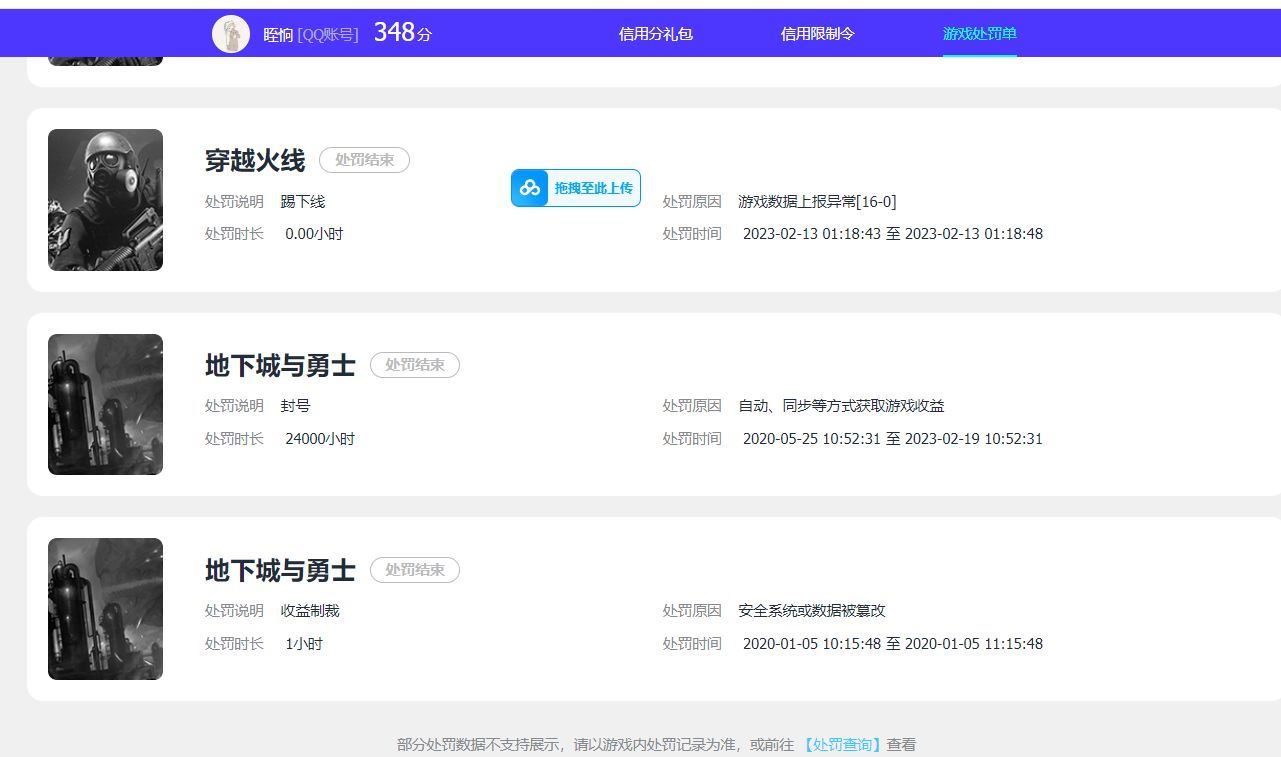This screenshot has height=757, width=1281.
Task: Open the 信用分礼包 tab
Action: click(655, 34)
